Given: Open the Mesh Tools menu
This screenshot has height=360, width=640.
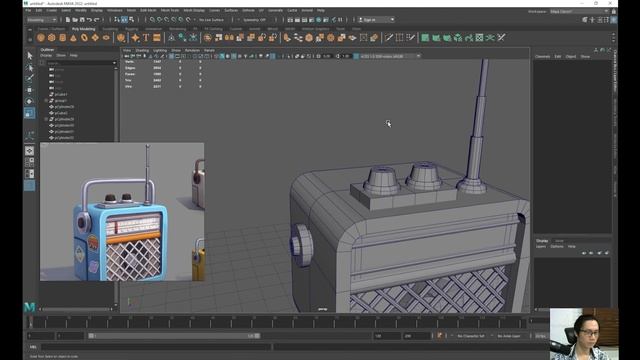Looking at the screenshot, I should coord(170,10).
